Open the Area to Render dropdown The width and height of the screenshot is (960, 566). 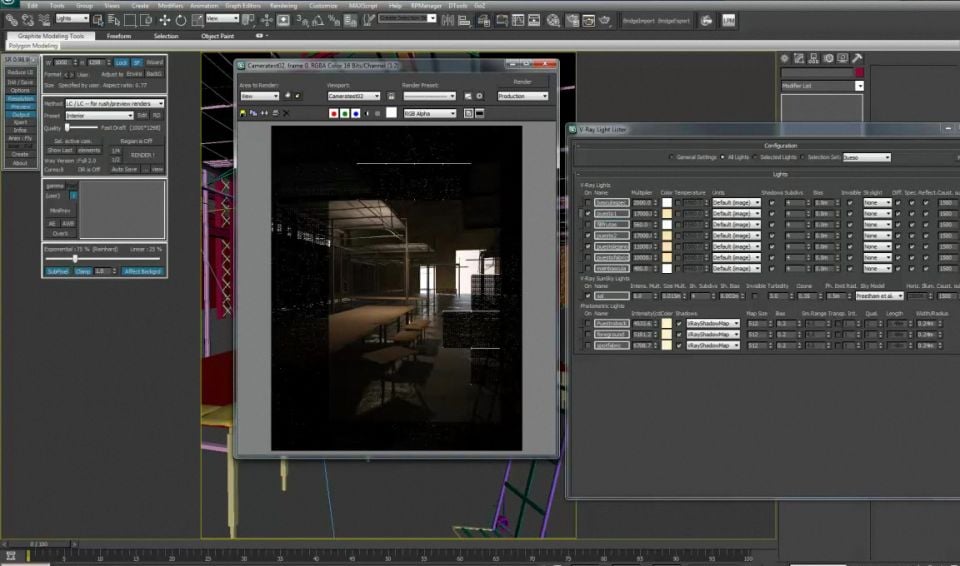[x=260, y=96]
